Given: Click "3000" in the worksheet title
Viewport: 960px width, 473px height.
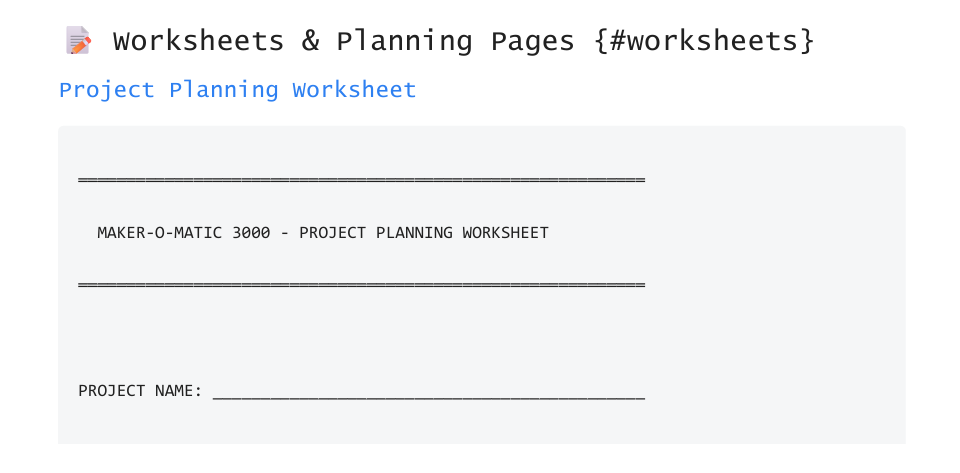Looking at the screenshot, I should click(251, 233).
